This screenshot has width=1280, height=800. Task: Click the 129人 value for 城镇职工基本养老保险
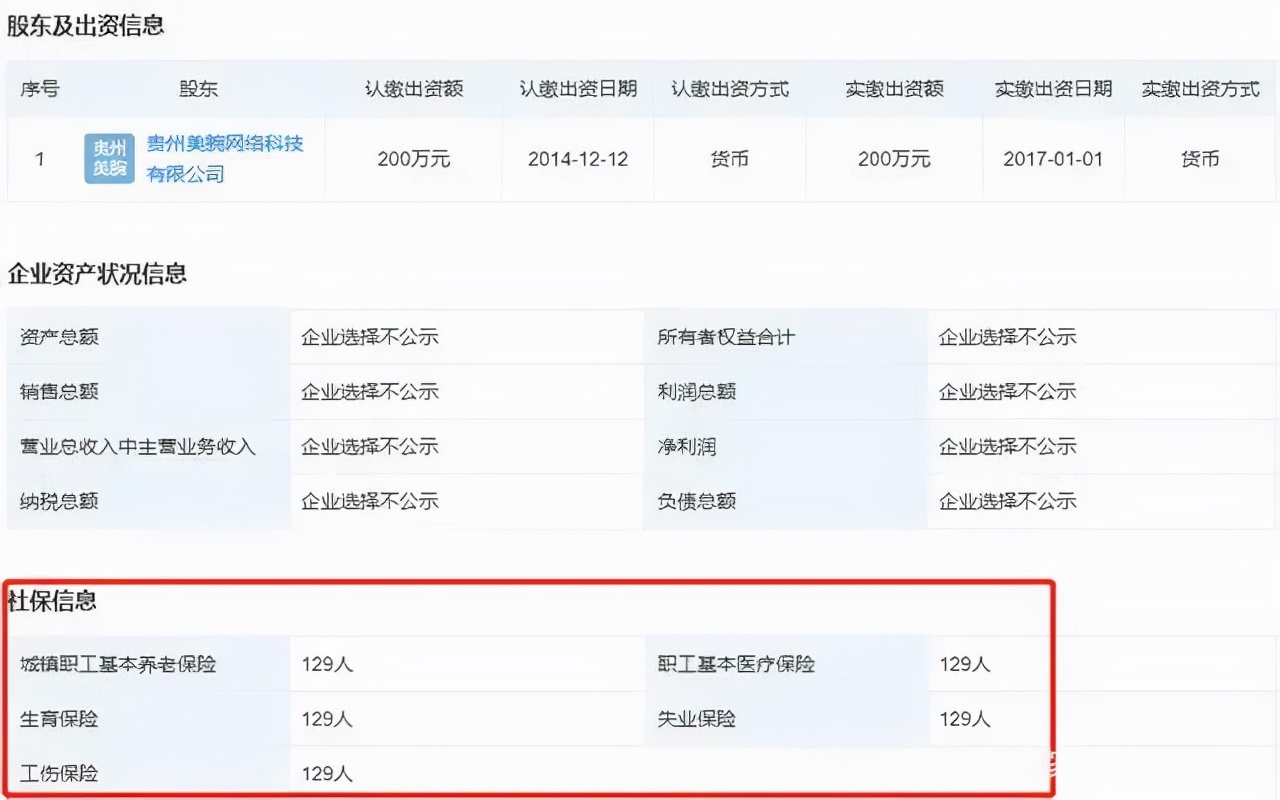tap(327, 664)
